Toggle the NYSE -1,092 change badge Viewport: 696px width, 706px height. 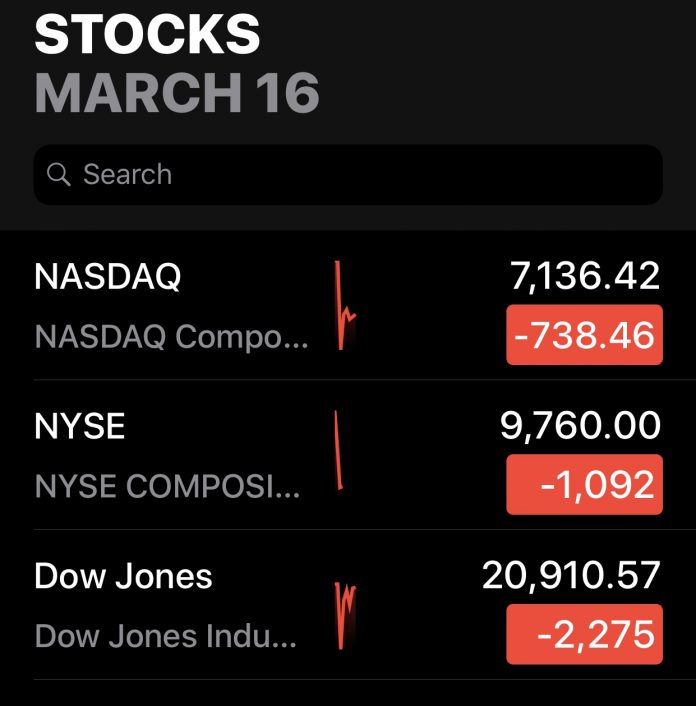click(x=584, y=485)
